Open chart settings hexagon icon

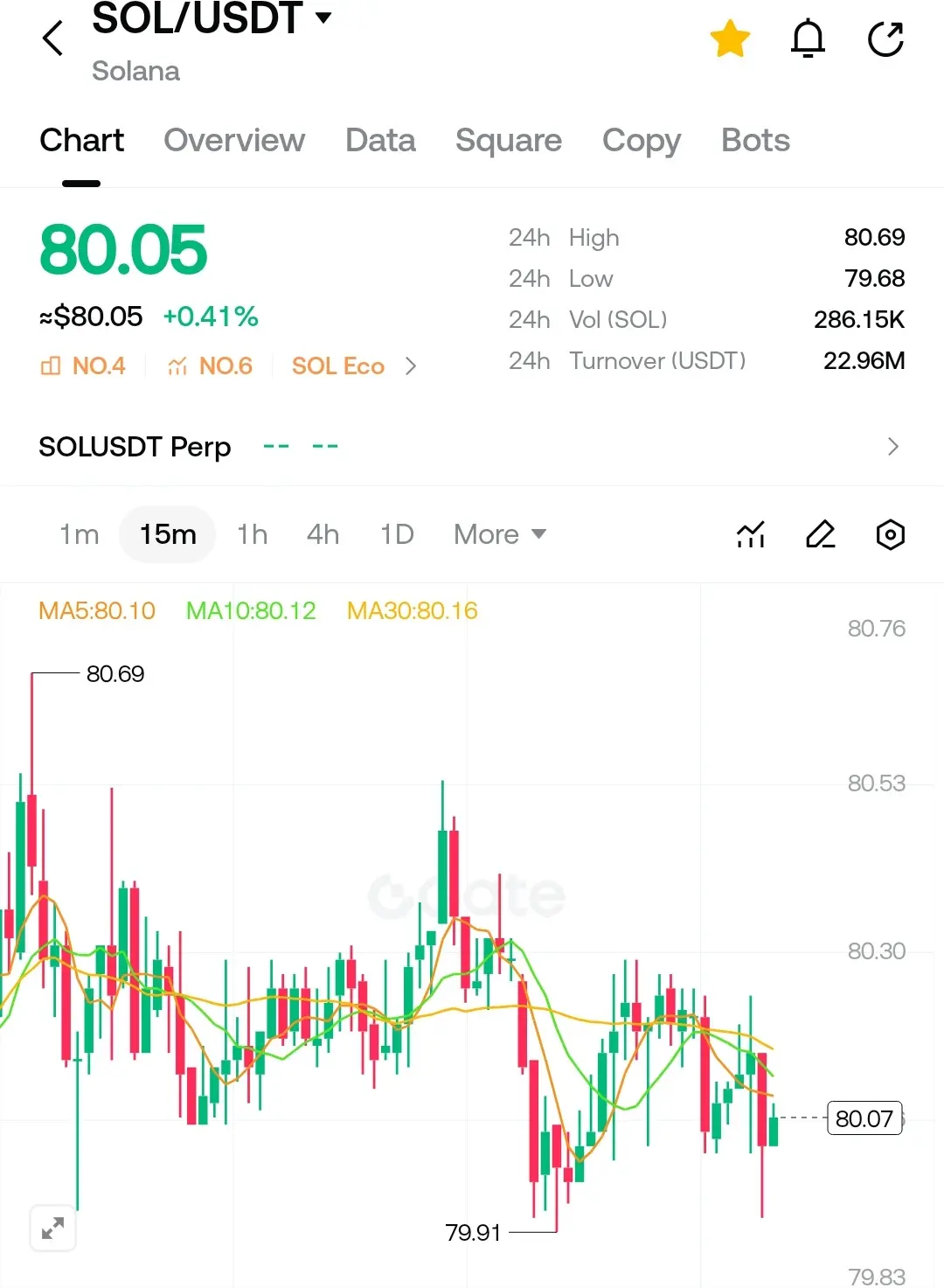890,533
